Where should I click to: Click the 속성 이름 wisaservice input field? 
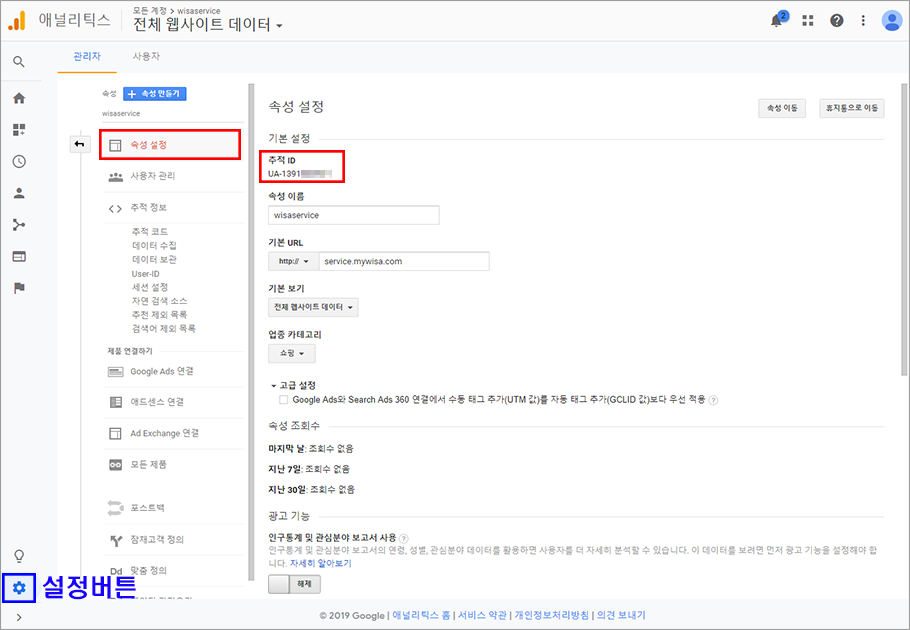point(353,215)
